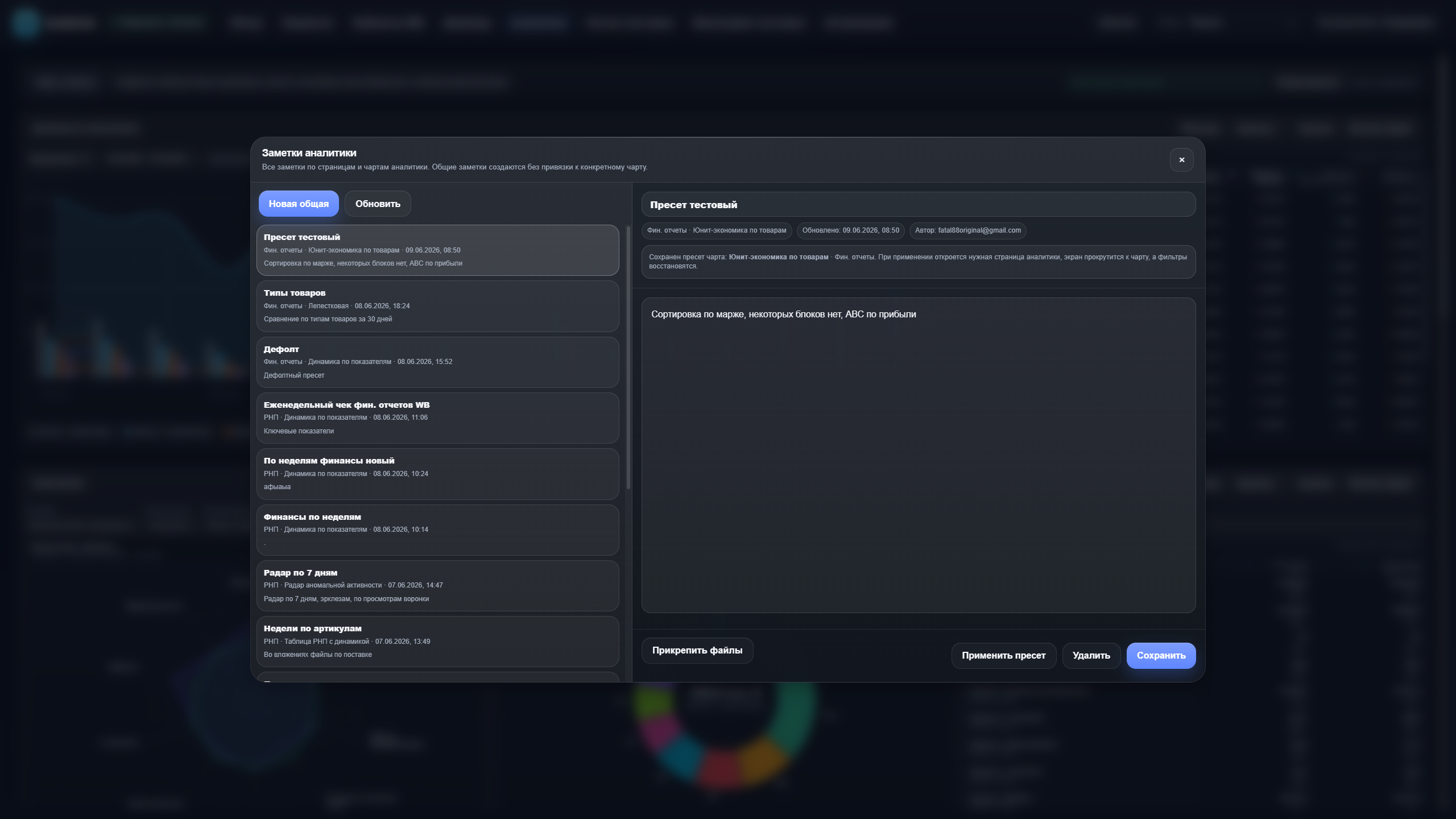Open Еженедельный чек фин. отчетов WB note
The image size is (1456, 819).
pyautogui.click(x=437, y=418)
